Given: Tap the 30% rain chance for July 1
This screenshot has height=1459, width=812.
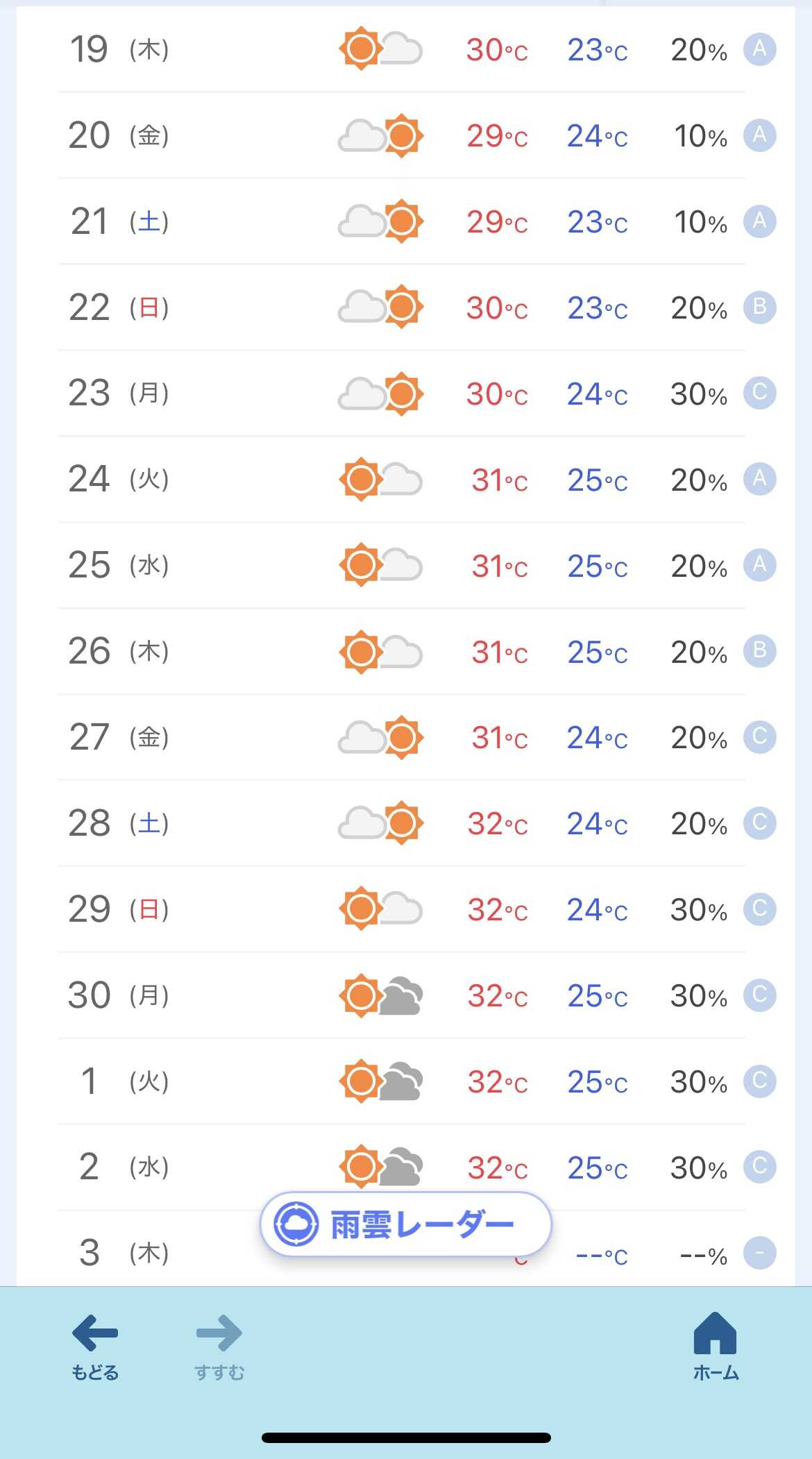Looking at the screenshot, I should (698, 1081).
